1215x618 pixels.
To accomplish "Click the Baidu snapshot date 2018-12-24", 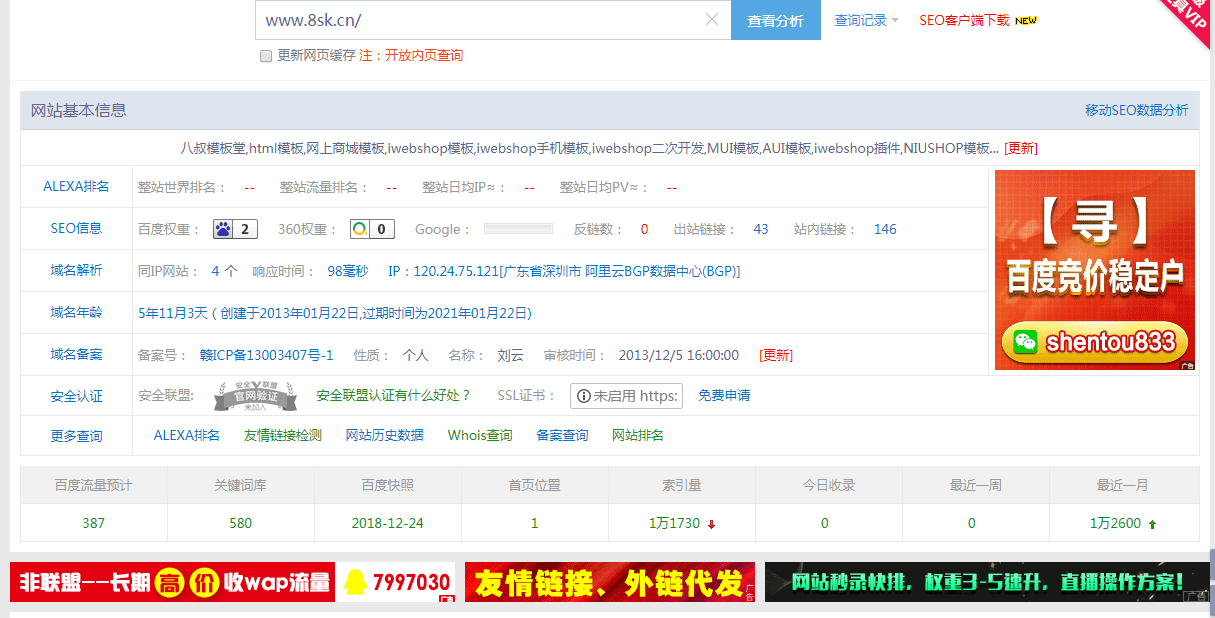I will click(387, 523).
